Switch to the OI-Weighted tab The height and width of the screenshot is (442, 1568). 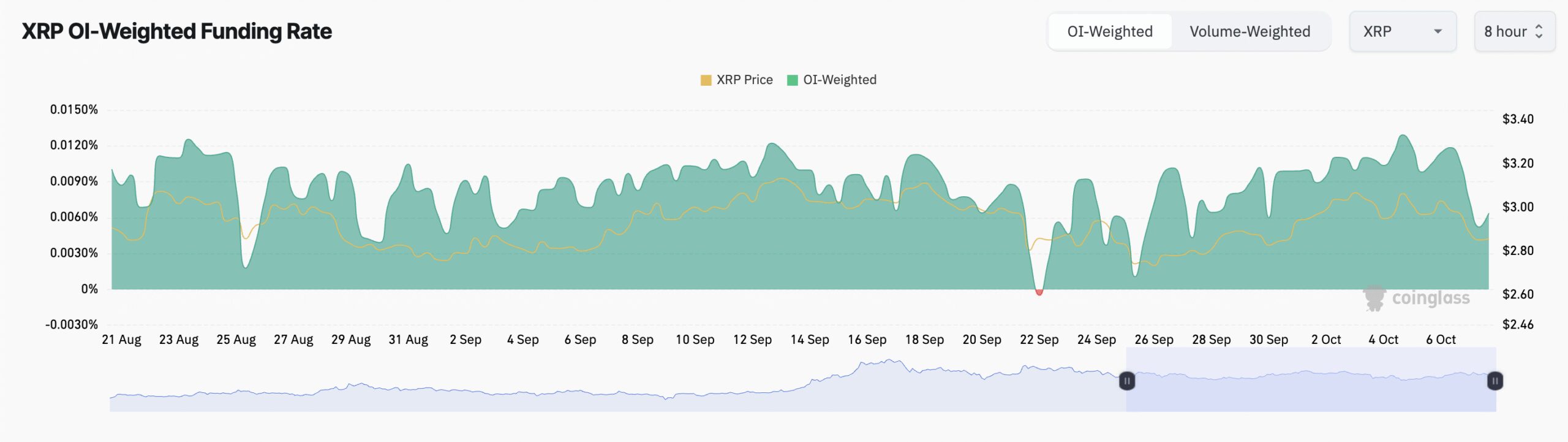click(x=1109, y=31)
